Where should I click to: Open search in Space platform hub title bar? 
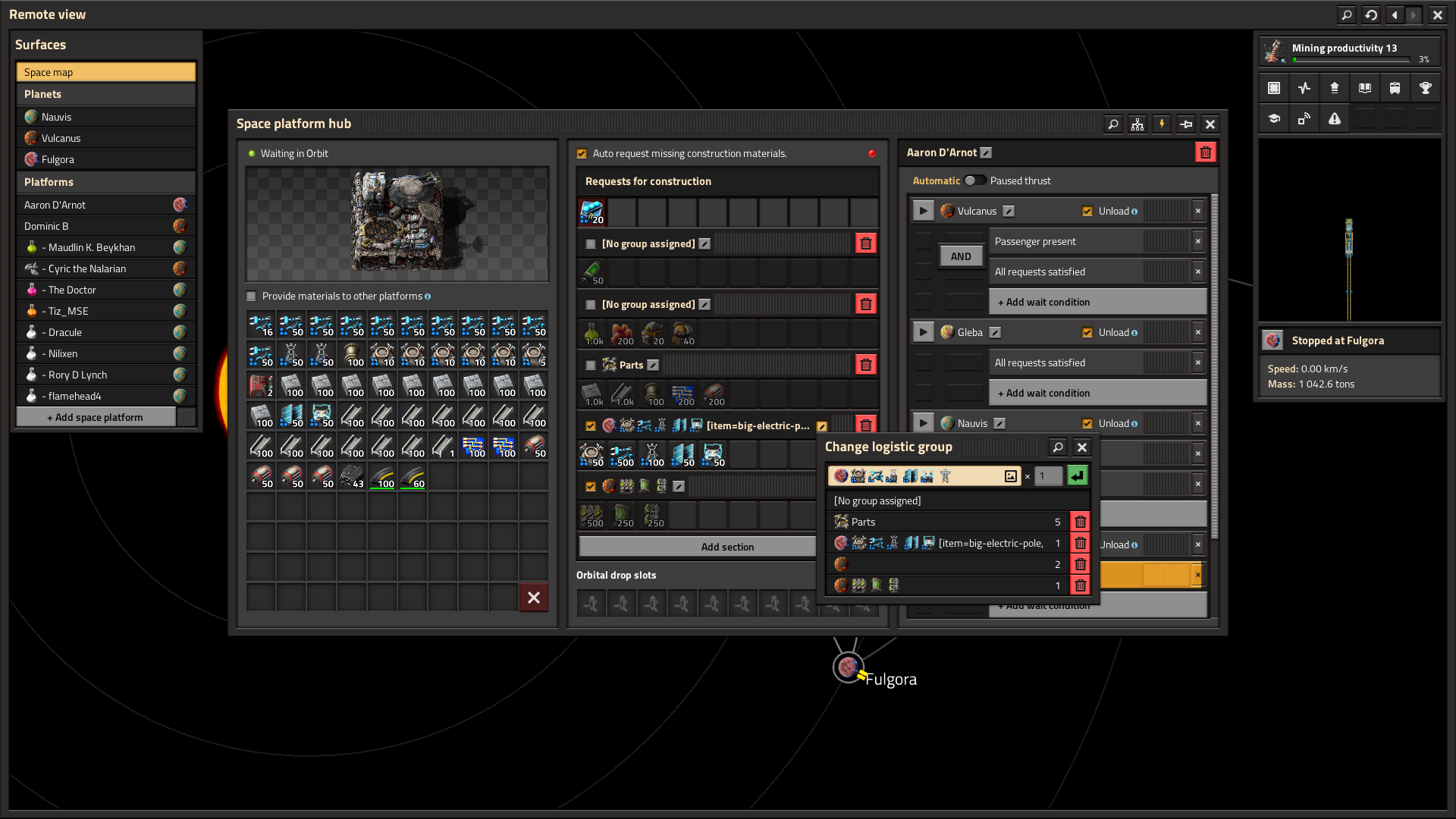point(1113,124)
